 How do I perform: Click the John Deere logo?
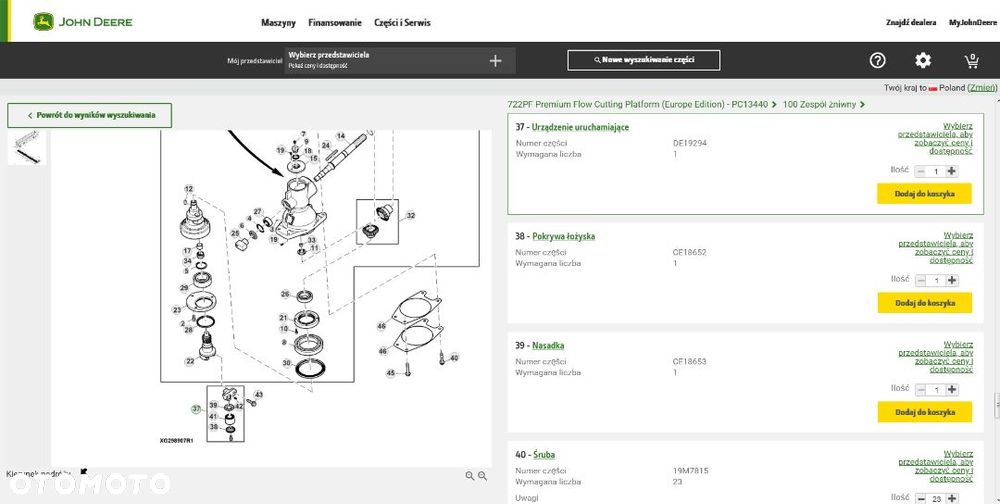pos(83,22)
